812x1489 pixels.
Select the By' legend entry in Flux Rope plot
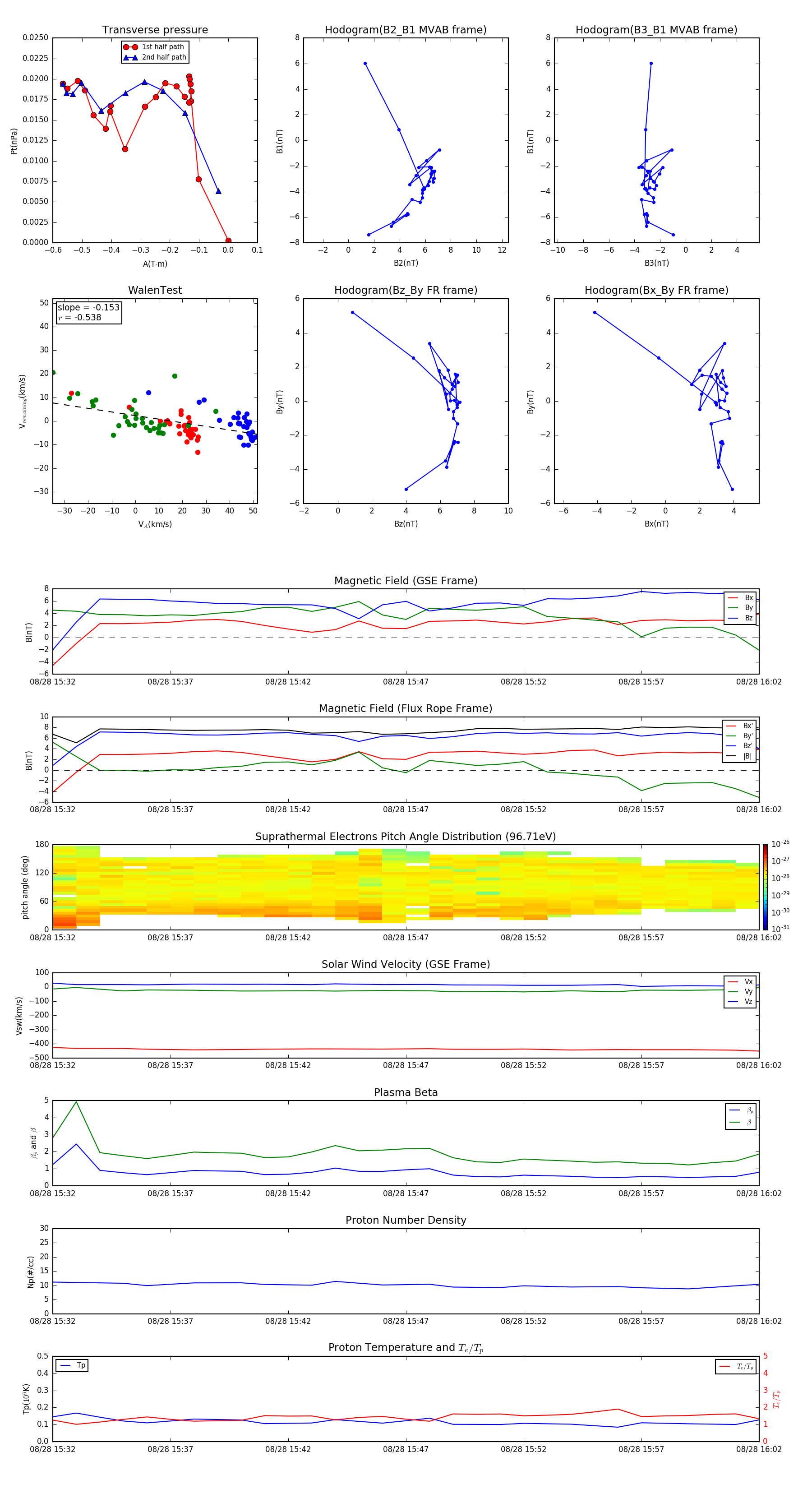point(740,736)
